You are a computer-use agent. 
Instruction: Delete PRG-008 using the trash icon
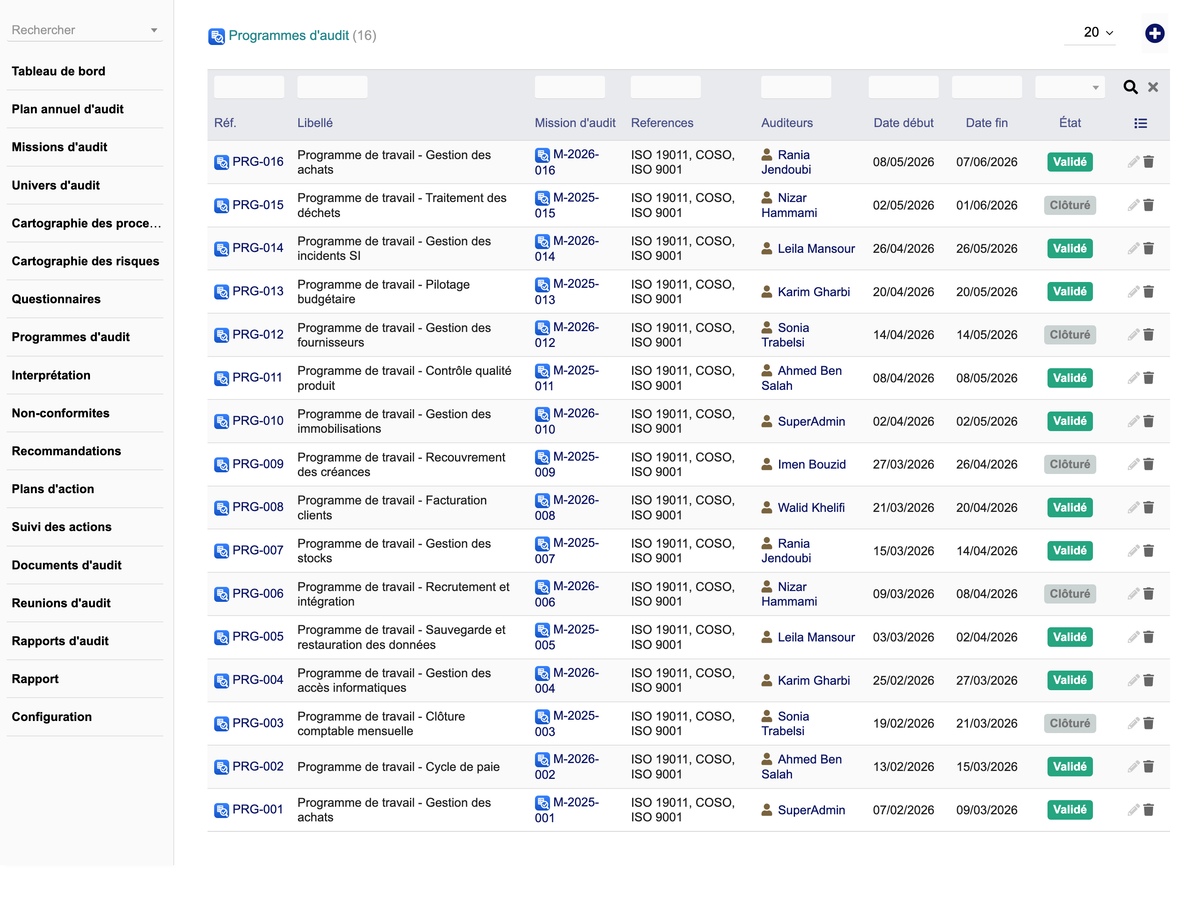tap(1149, 507)
